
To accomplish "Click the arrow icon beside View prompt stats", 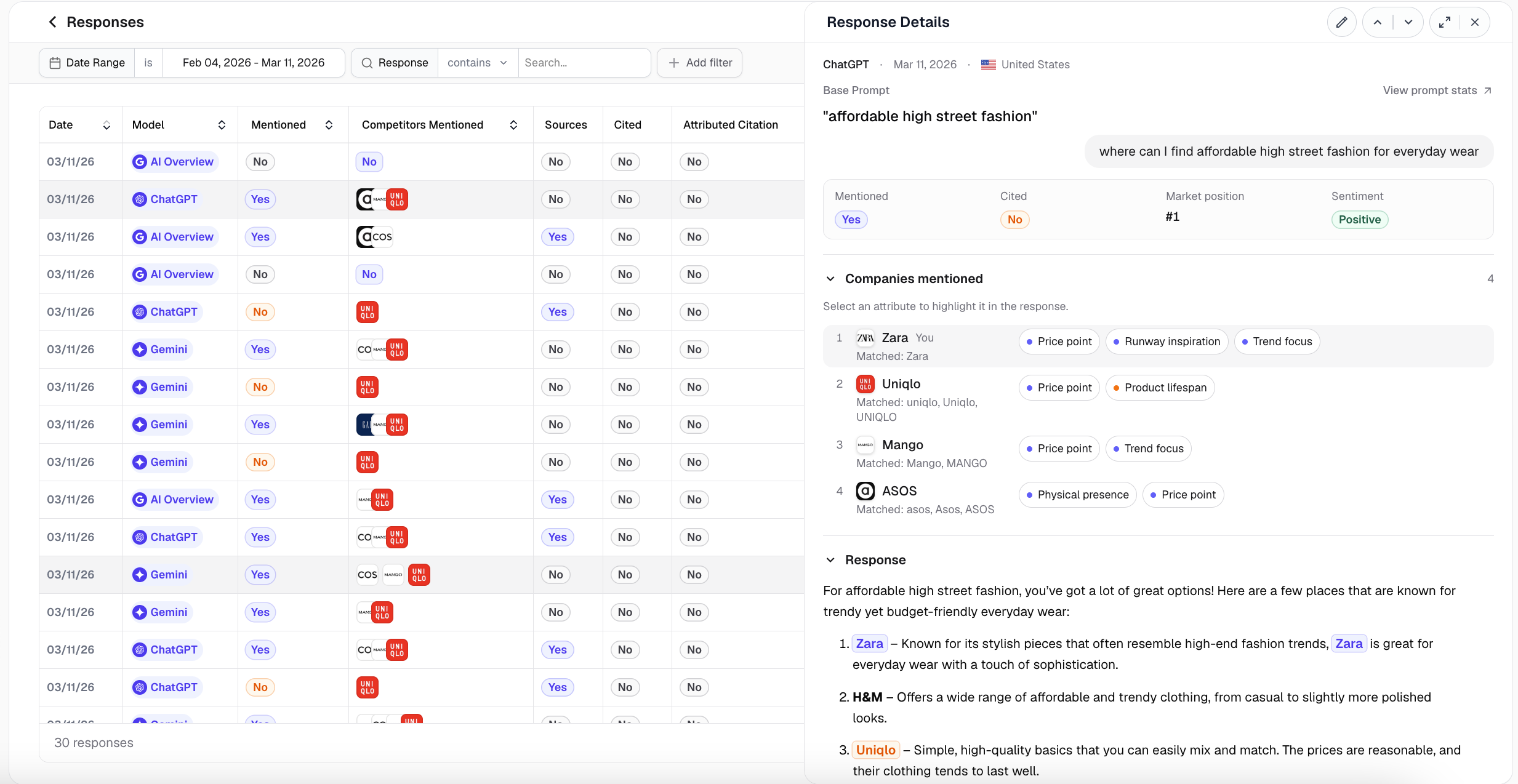I will coord(1488,90).
